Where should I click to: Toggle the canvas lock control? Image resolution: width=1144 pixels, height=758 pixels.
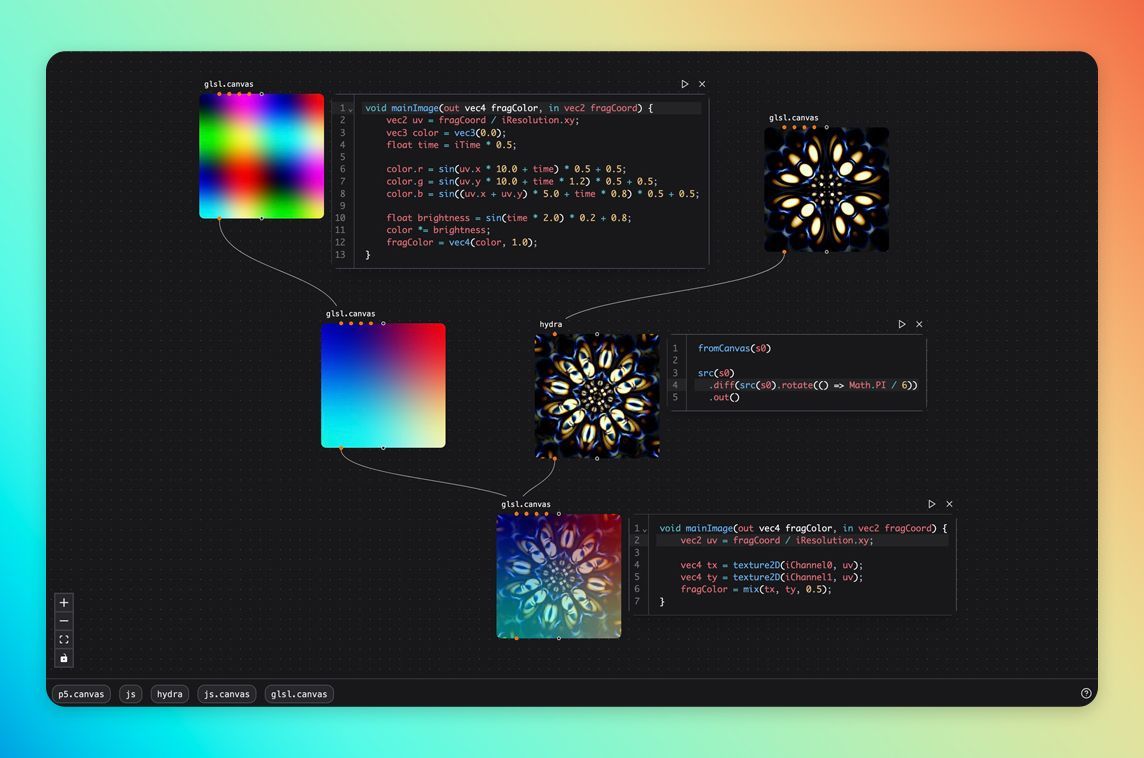click(x=63, y=658)
